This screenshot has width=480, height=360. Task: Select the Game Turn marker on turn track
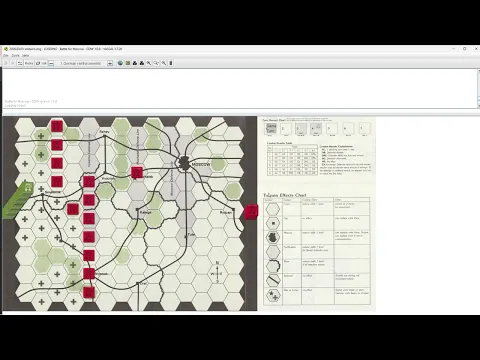[271, 128]
